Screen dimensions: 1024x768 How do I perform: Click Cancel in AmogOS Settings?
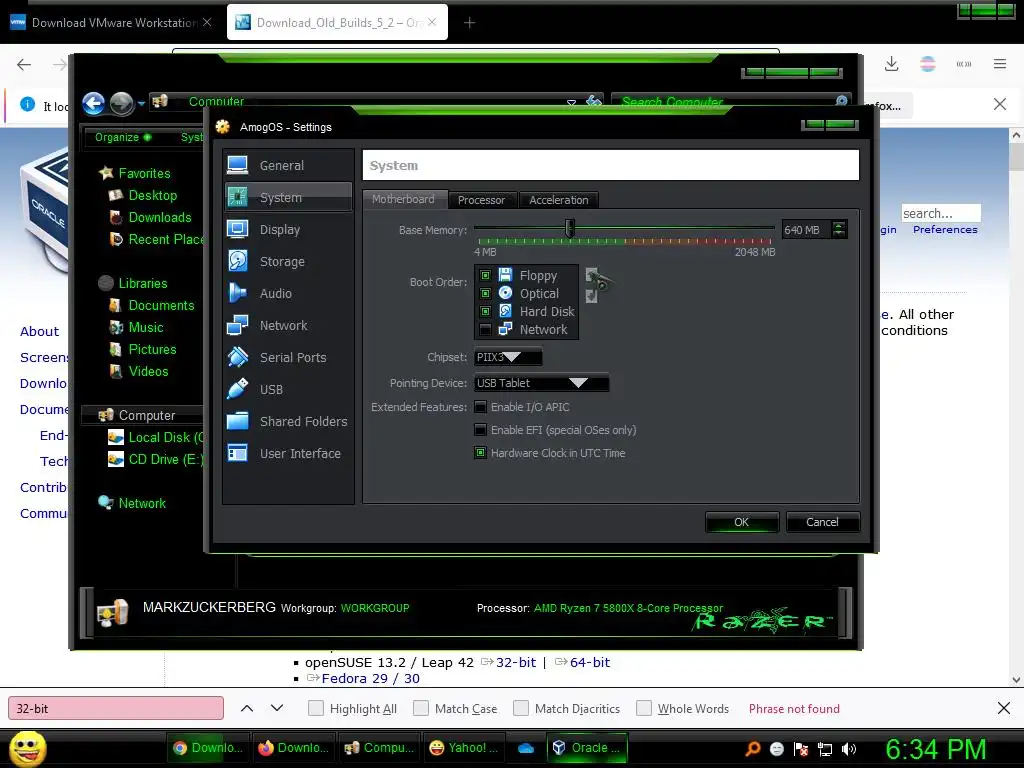[822, 522]
